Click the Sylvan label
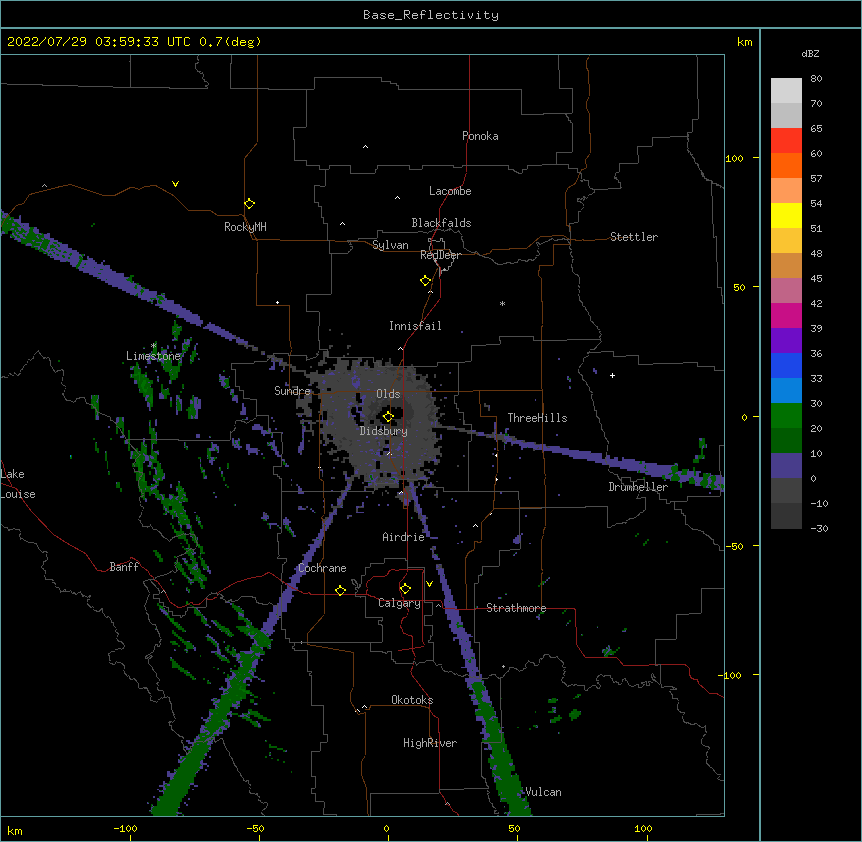This screenshot has height=842, width=862. (390, 245)
